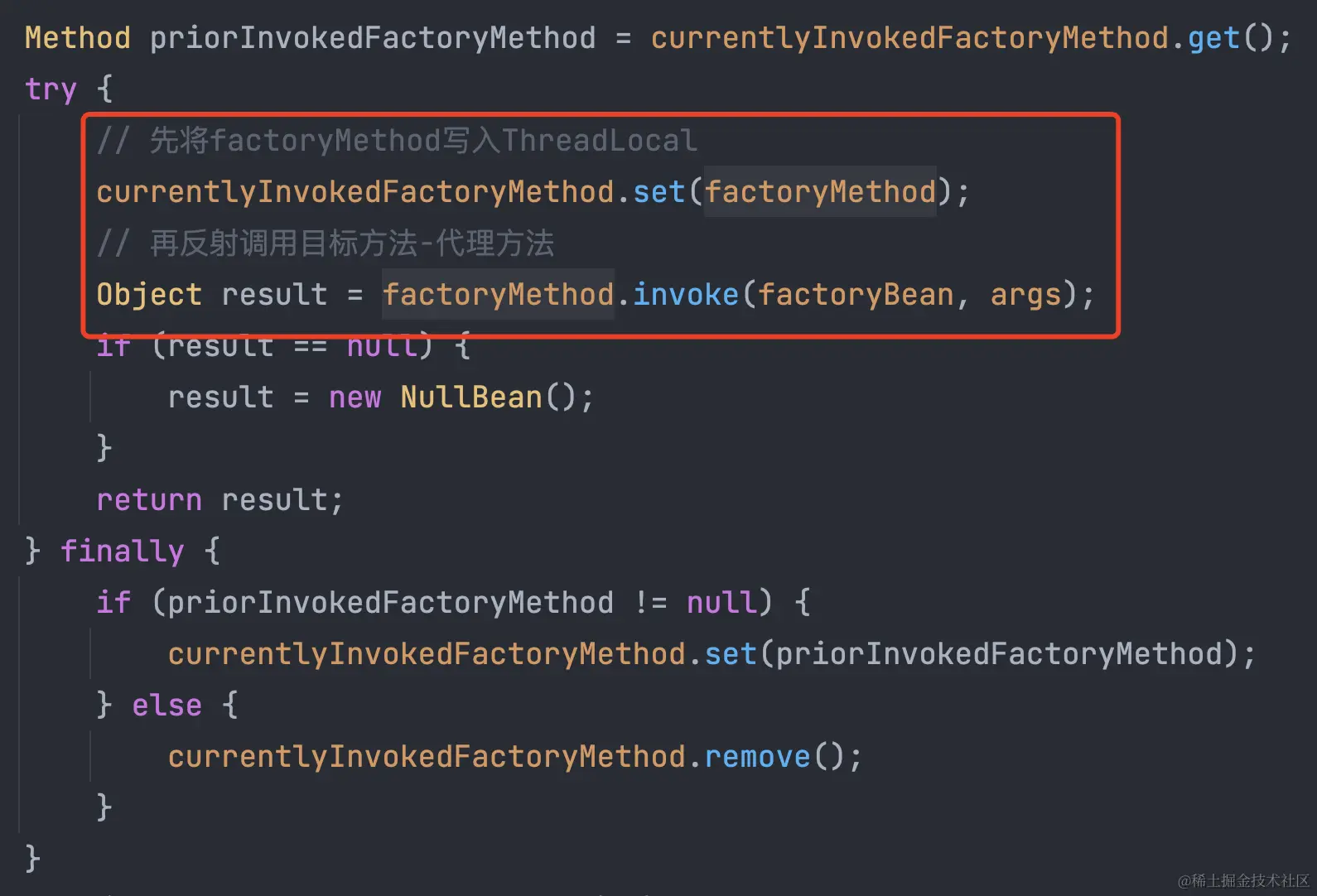Click the 'get' method call on the first line
The image size is (1317, 896).
pos(1214,38)
